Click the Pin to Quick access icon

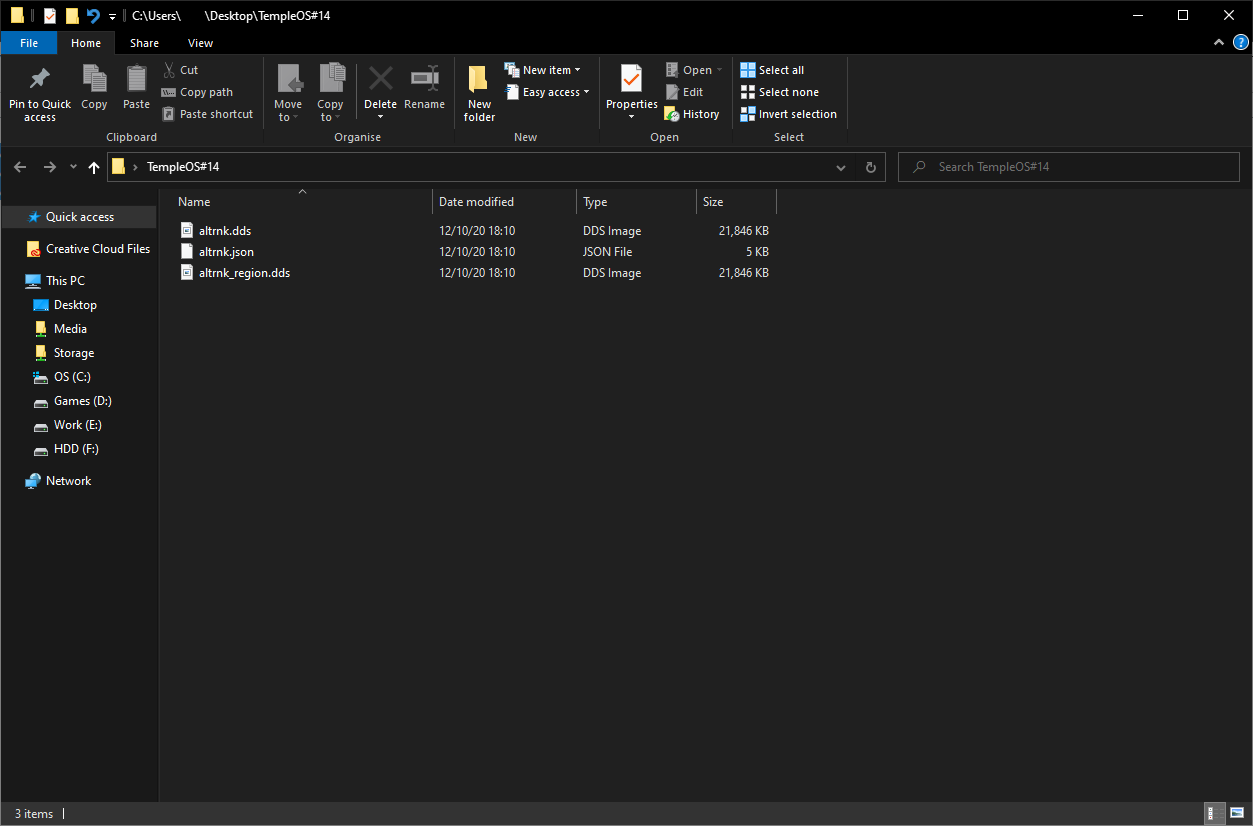click(x=40, y=80)
